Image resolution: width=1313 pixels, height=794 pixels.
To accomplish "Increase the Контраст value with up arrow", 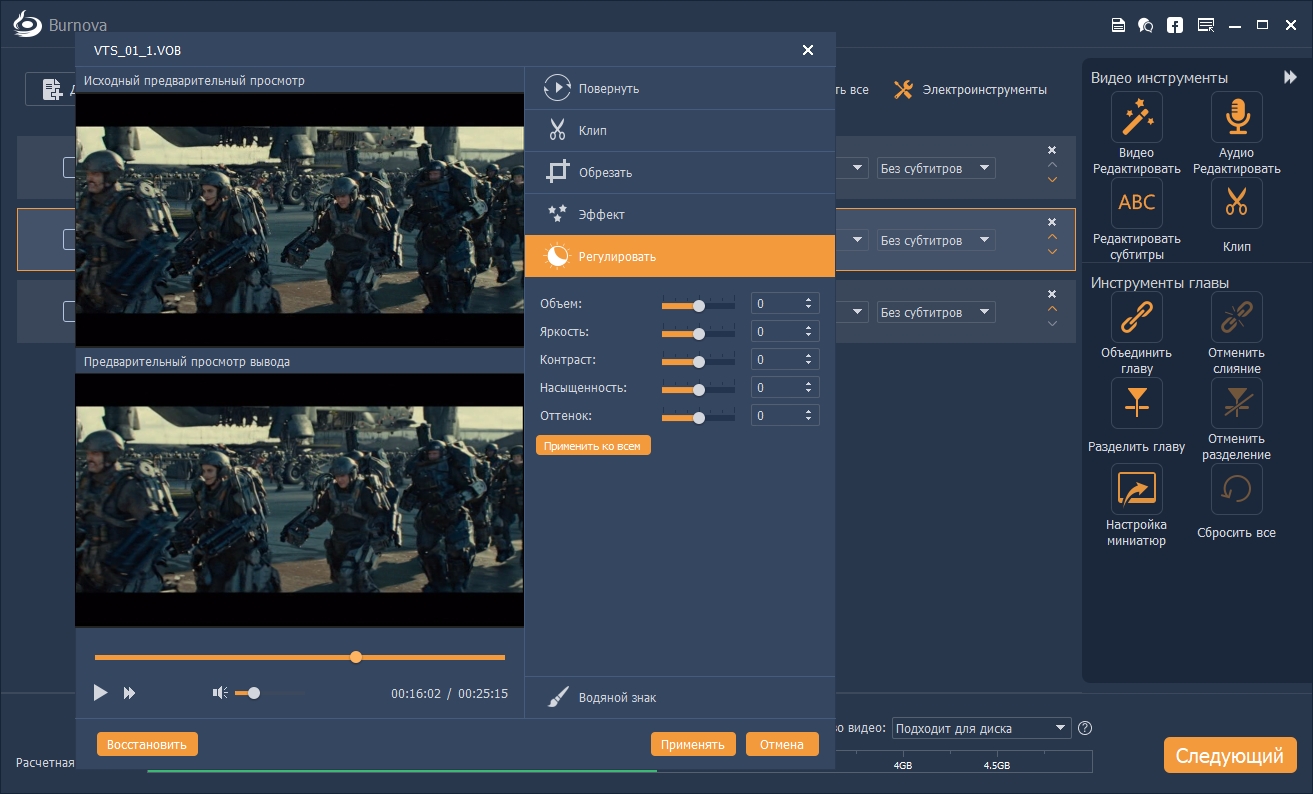I will pyautogui.click(x=808, y=355).
